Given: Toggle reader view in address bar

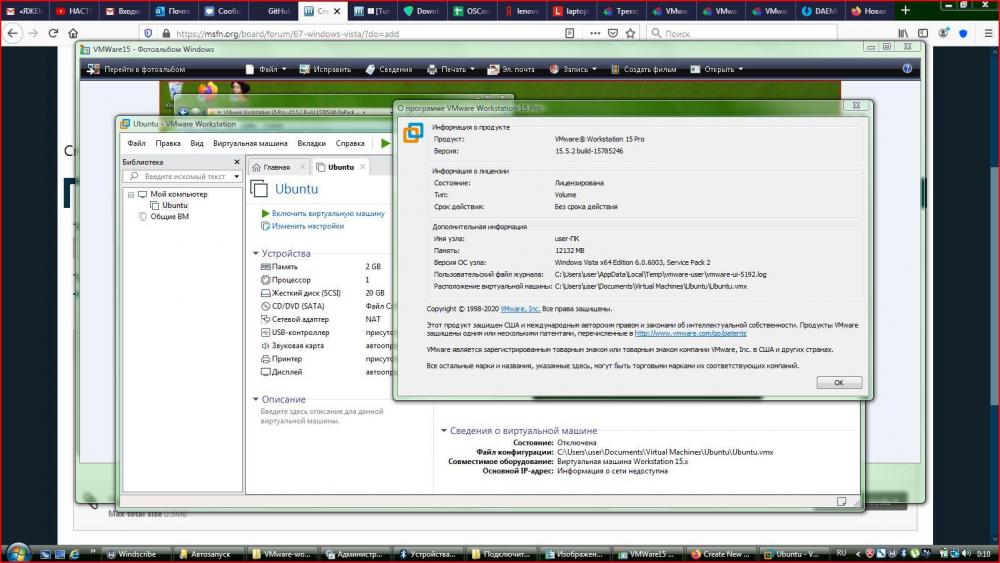Looking at the screenshot, I should (x=570, y=33).
